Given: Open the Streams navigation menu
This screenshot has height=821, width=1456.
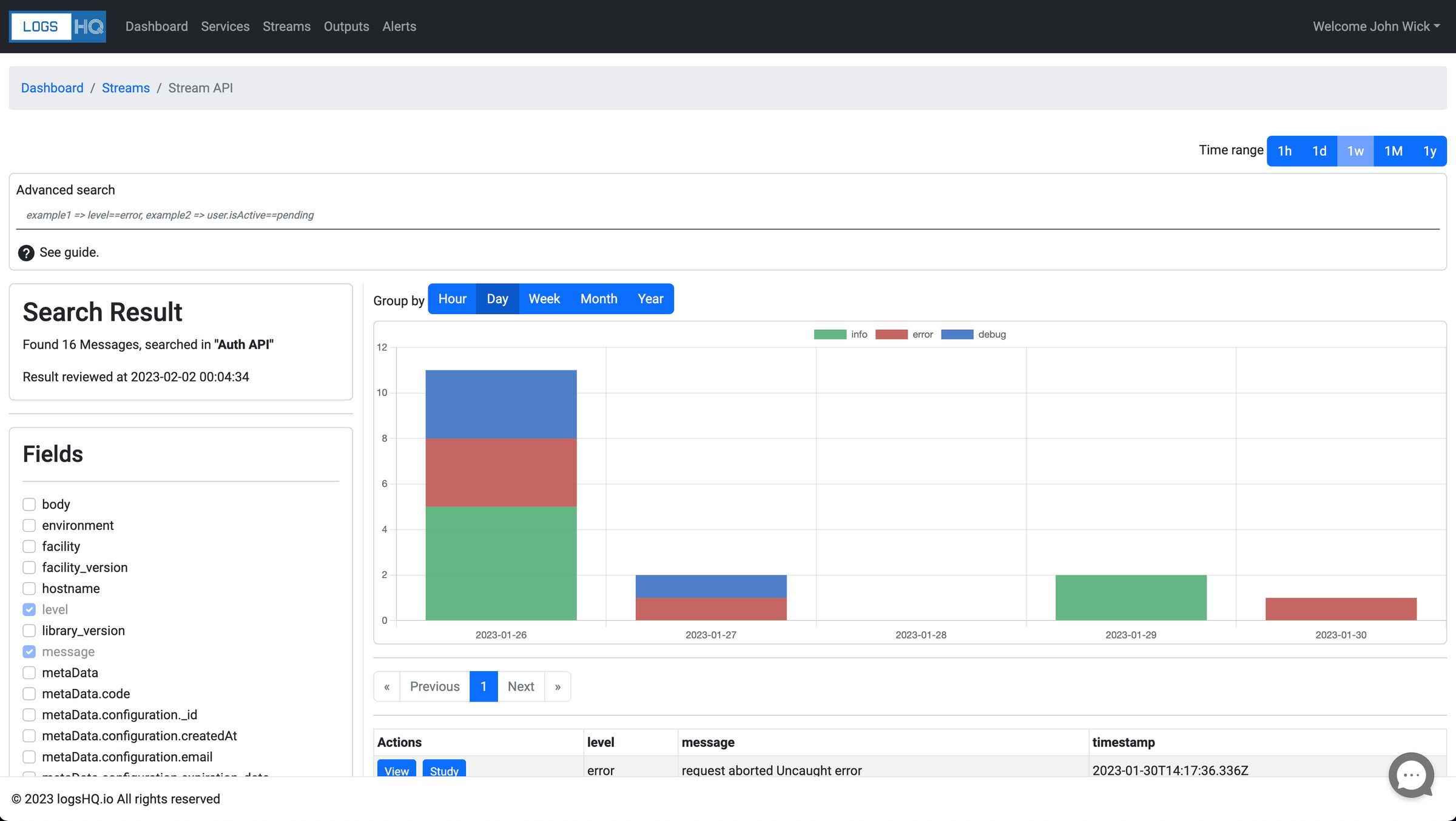Looking at the screenshot, I should (x=286, y=26).
